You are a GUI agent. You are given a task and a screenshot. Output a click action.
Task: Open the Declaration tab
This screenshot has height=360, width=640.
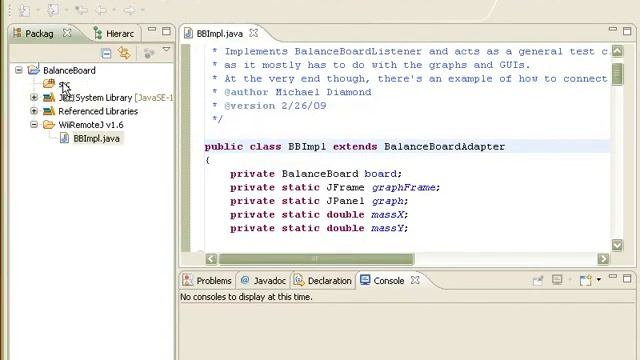click(322, 280)
